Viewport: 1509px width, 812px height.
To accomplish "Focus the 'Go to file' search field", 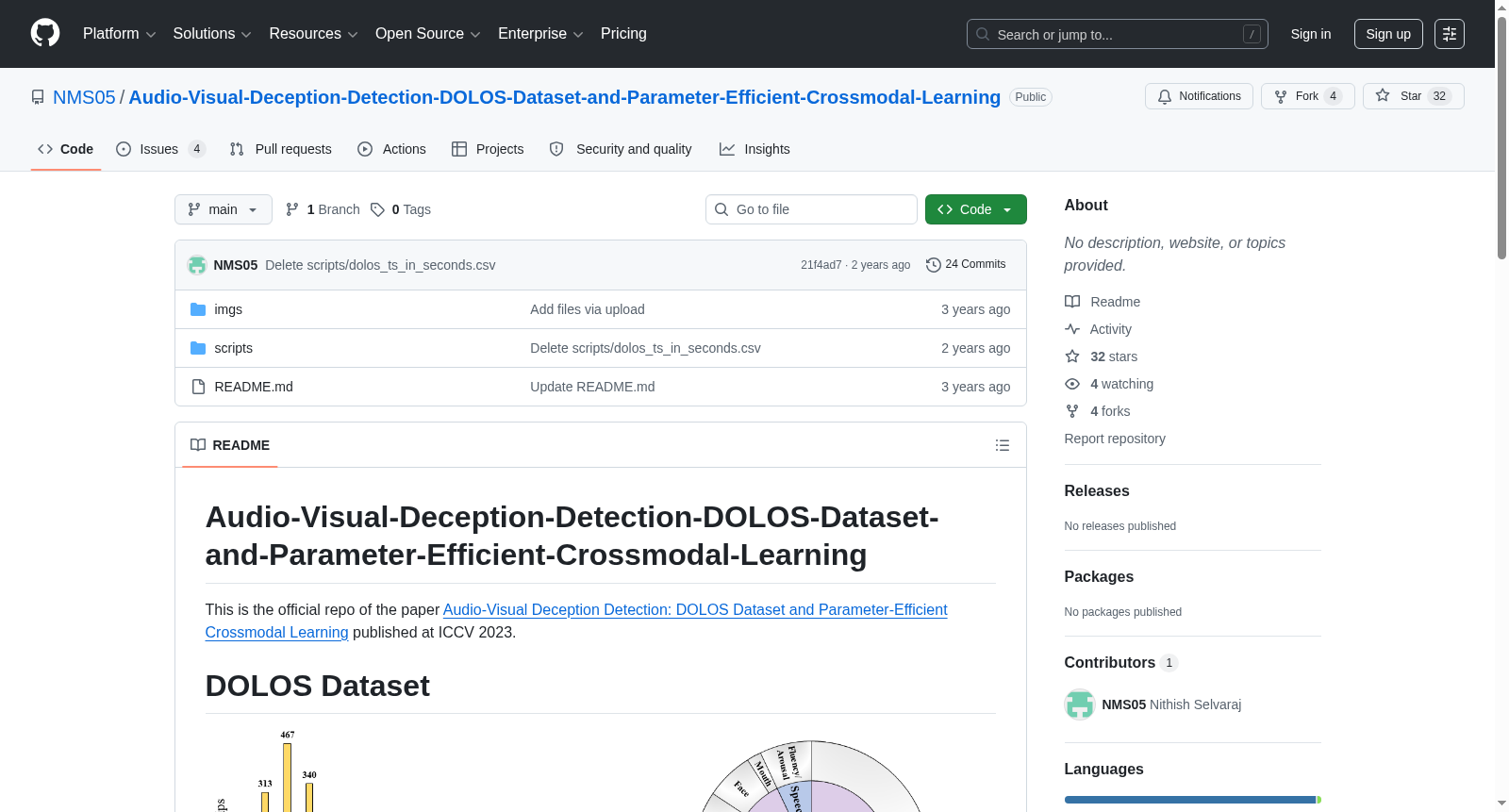I will 811,209.
